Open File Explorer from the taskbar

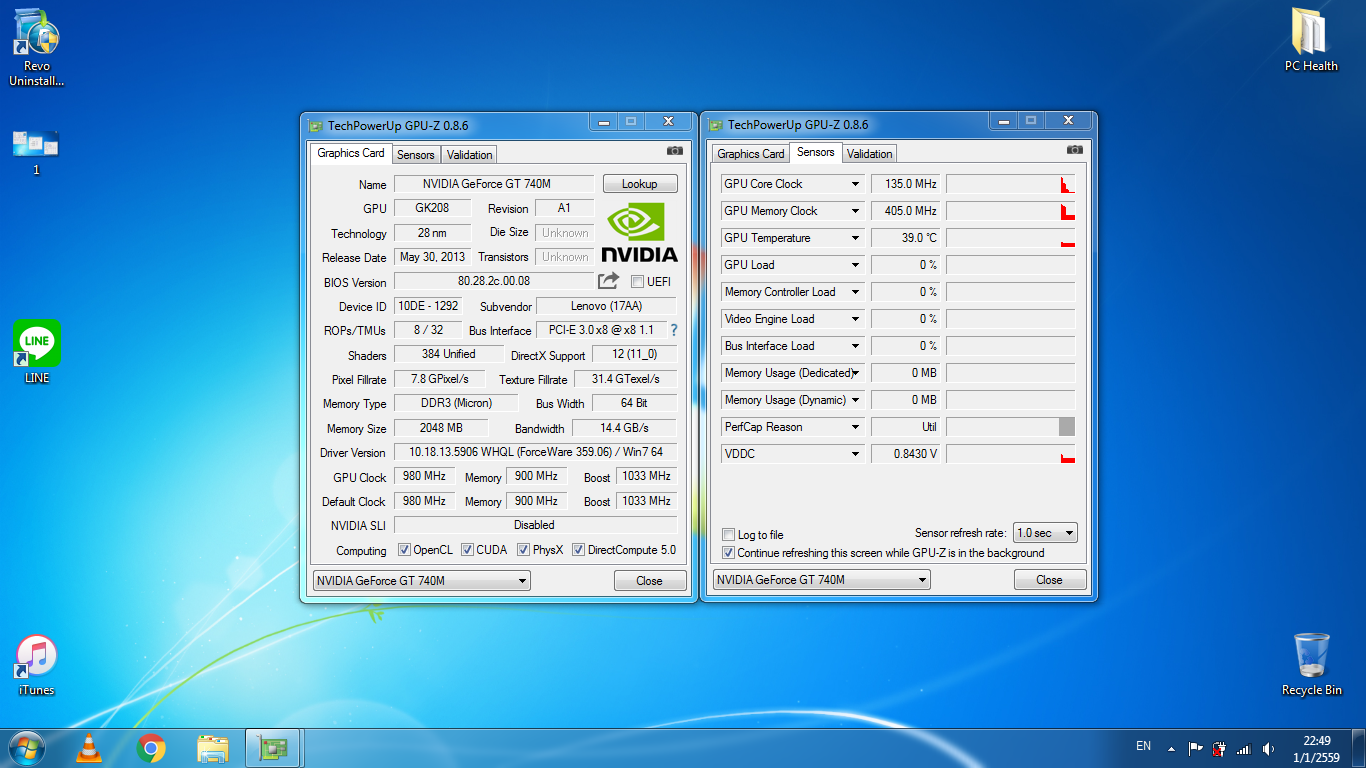coord(213,748)
